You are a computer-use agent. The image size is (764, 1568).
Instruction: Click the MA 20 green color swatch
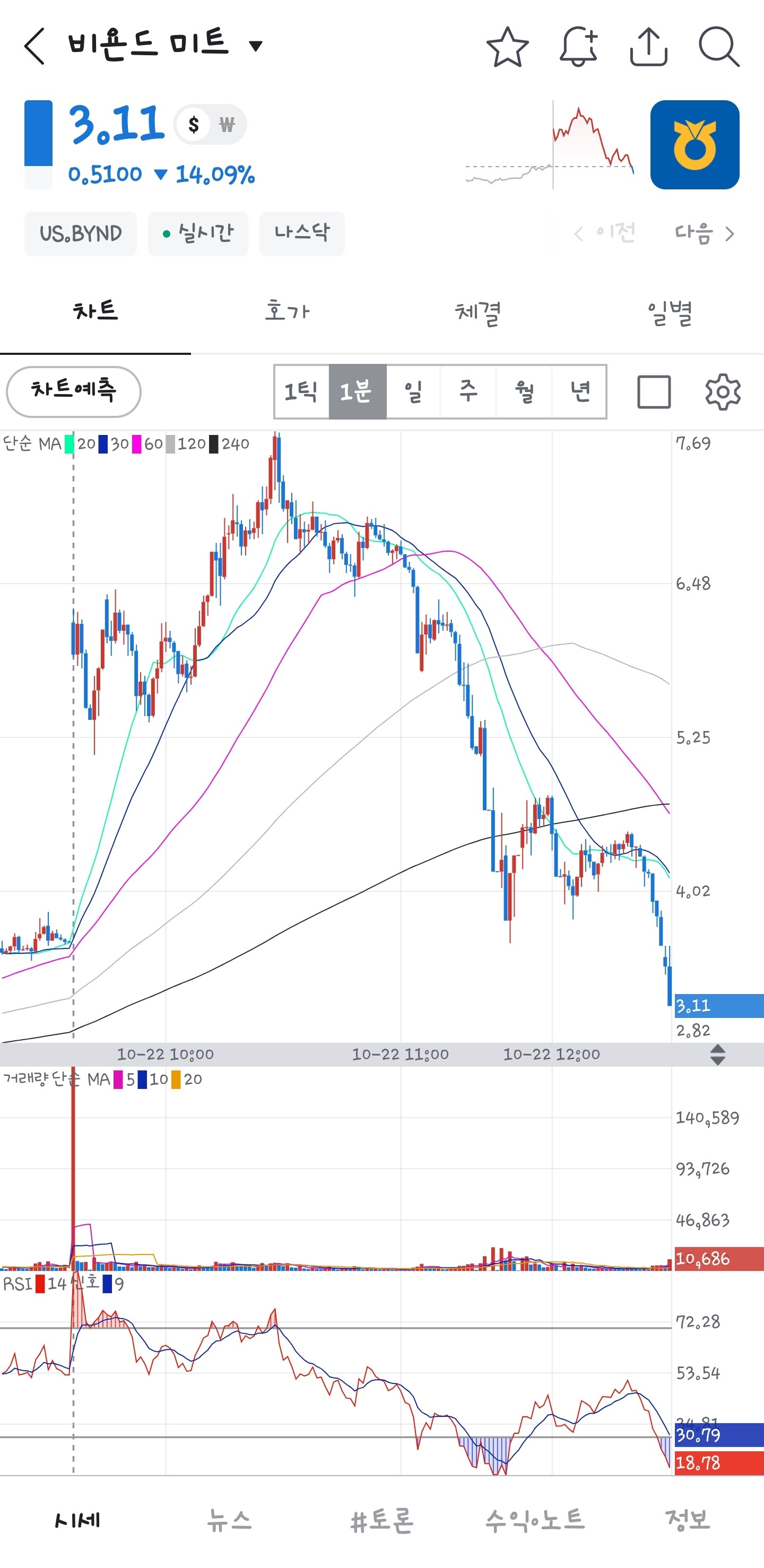(70, 444)
